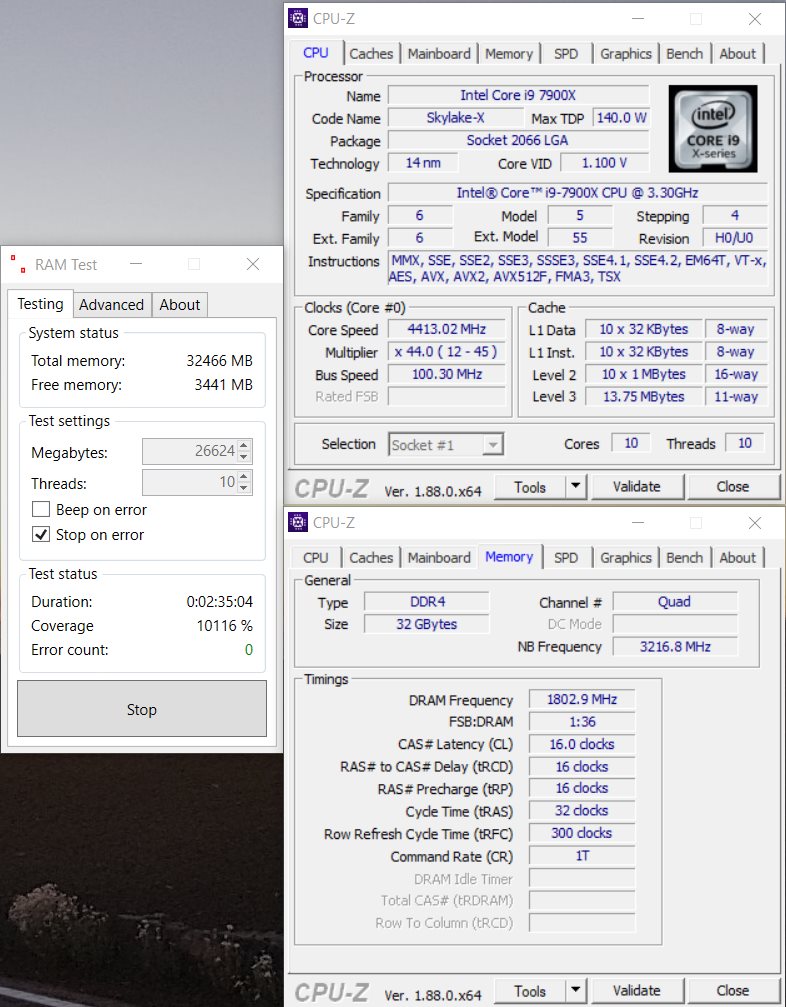The image size is (786, 1007).
Task: Uncheck Stop on error checkbox
Action: pos(41,534)
